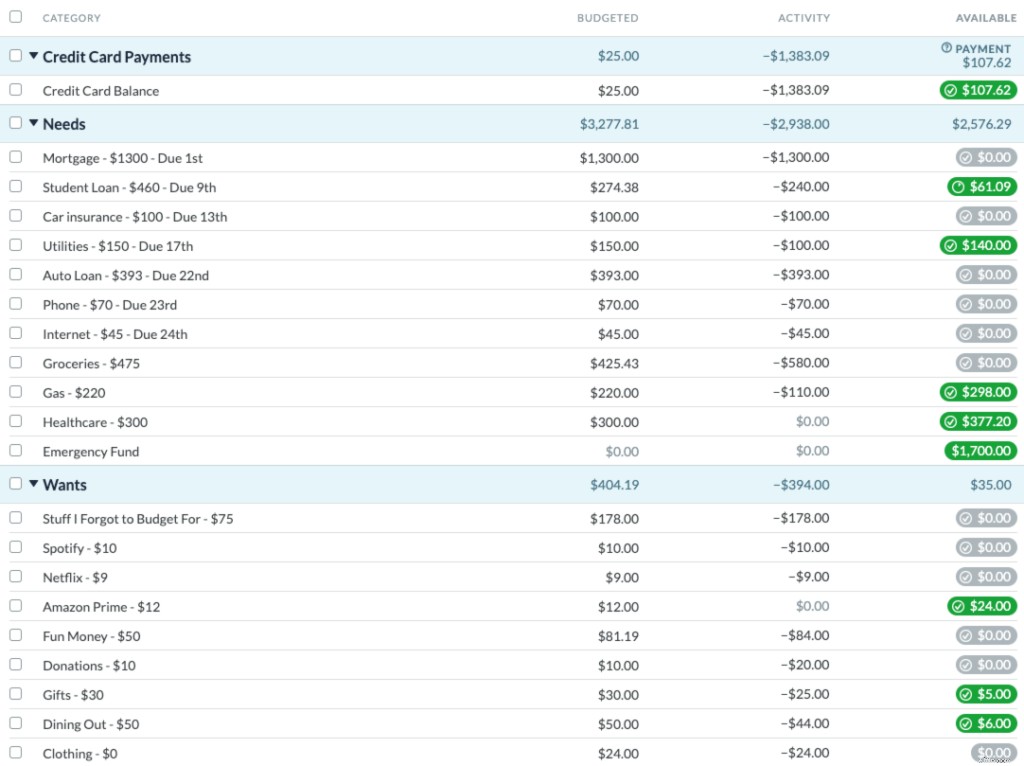The width and height of the screenshot is (1024, 766).
Task: Collapse the Needs category group
Action: (x=34, y=123)
